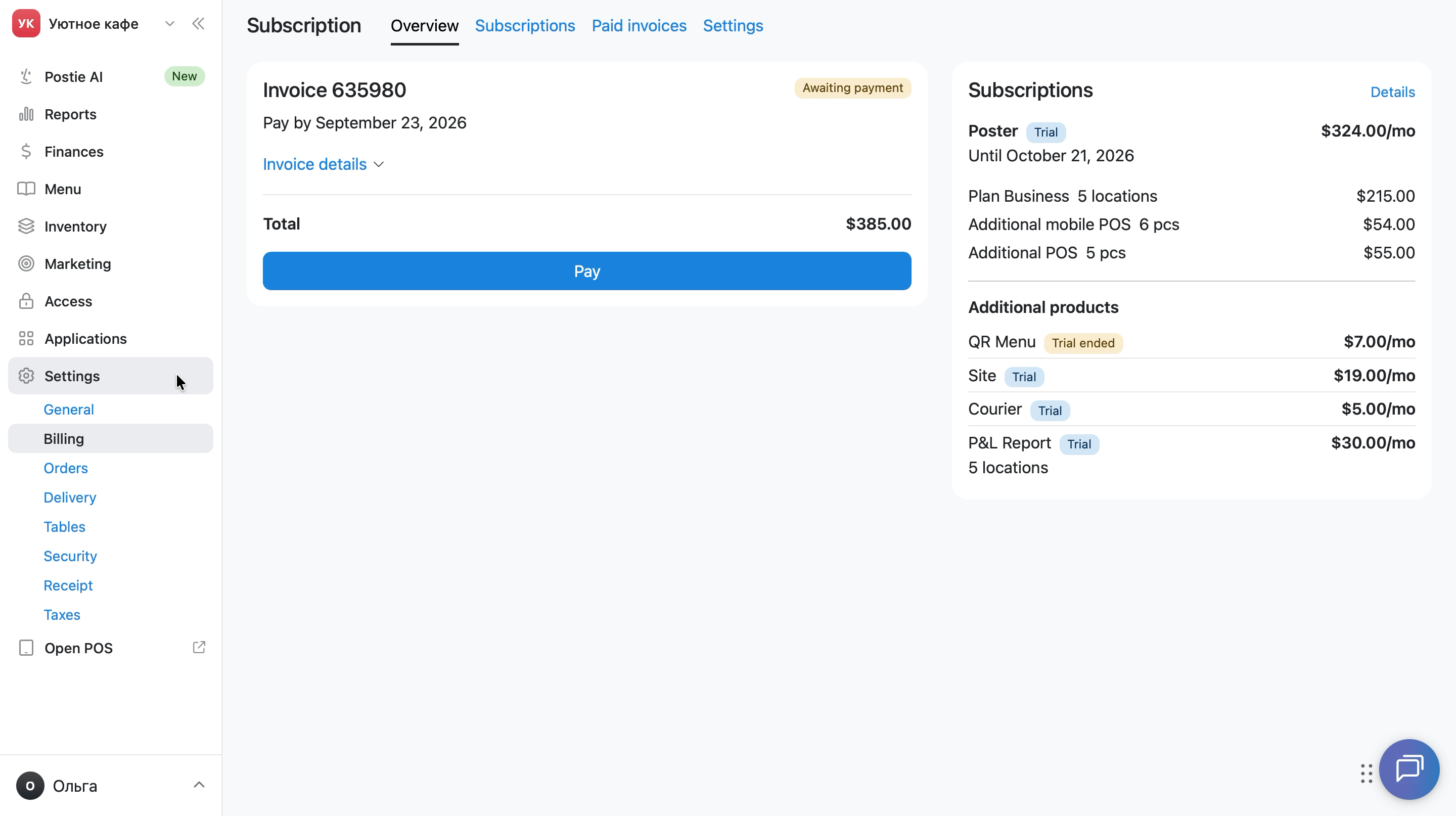Expand the Invoice details section
The image size is (1456, 816).
click(x=324, y=164)
